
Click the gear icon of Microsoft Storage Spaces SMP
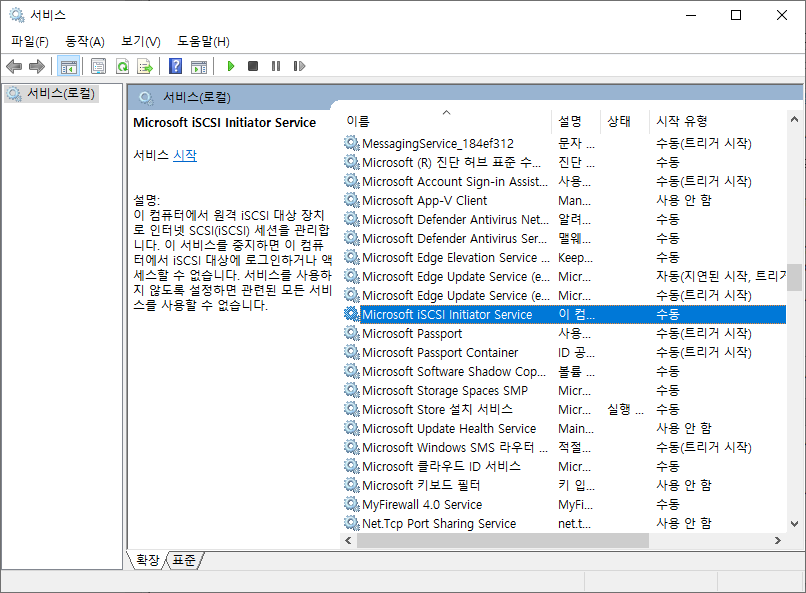352,390
